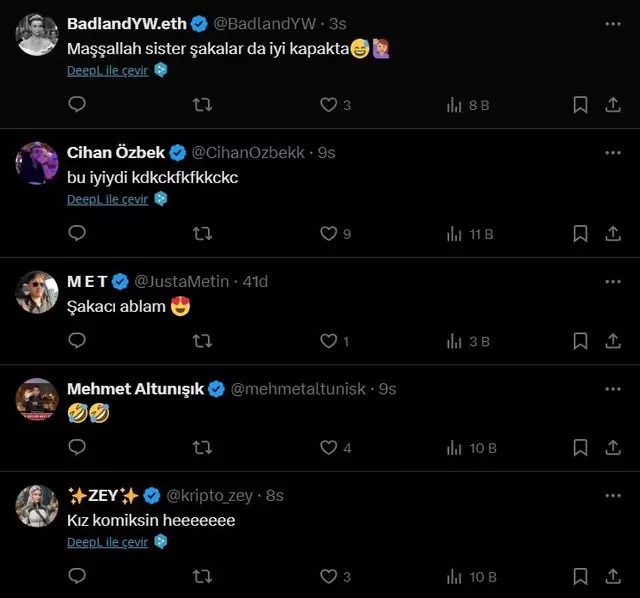Open Cihan Özbek's profile picture
Image resolution: width=640 pixels, height=598 pixels.
click(38, 163)
